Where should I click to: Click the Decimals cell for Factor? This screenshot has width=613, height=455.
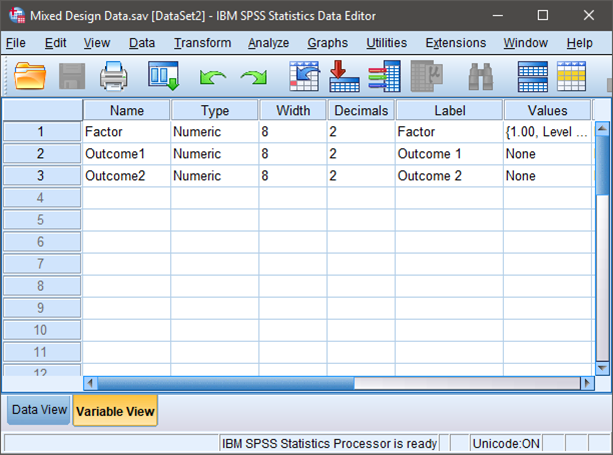[x=361, y=131]
